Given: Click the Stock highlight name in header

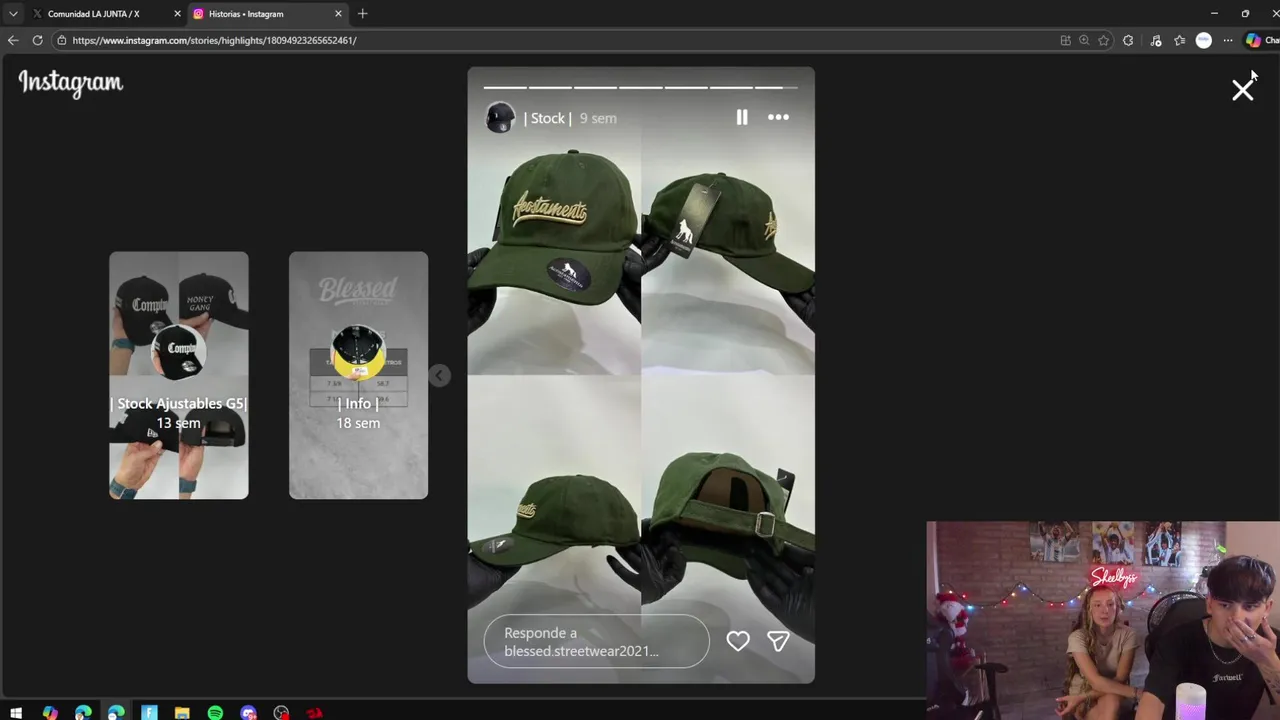Looking at the screenshot, I should 548,118.
